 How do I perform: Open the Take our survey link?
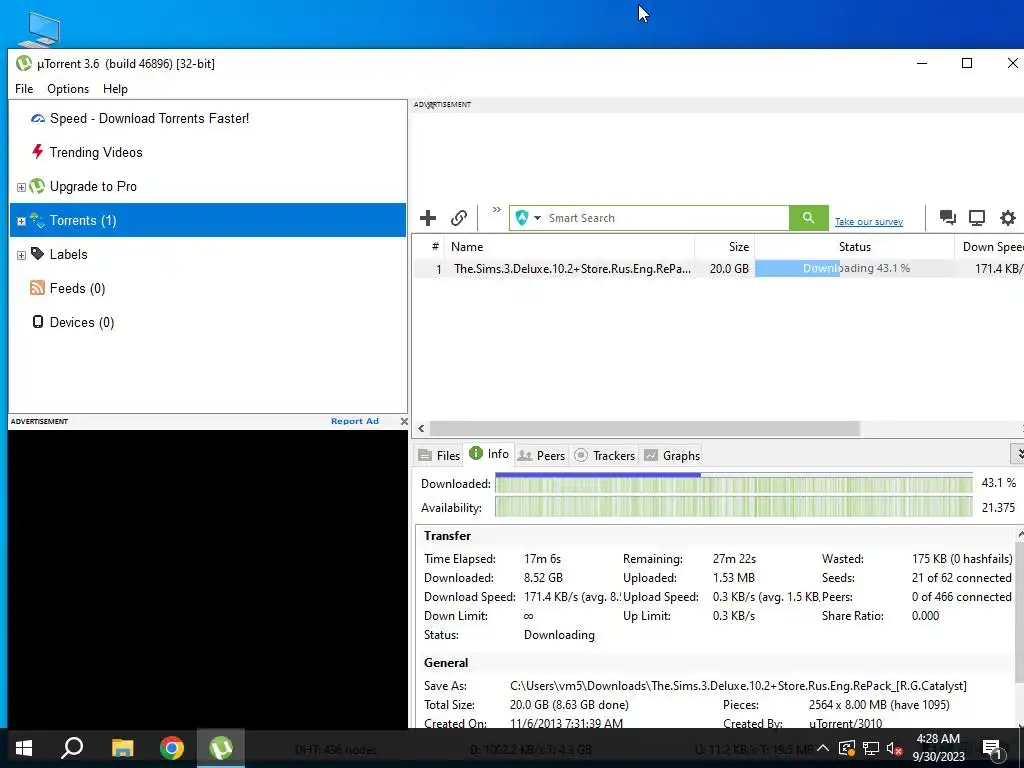[x=869, y=222]
